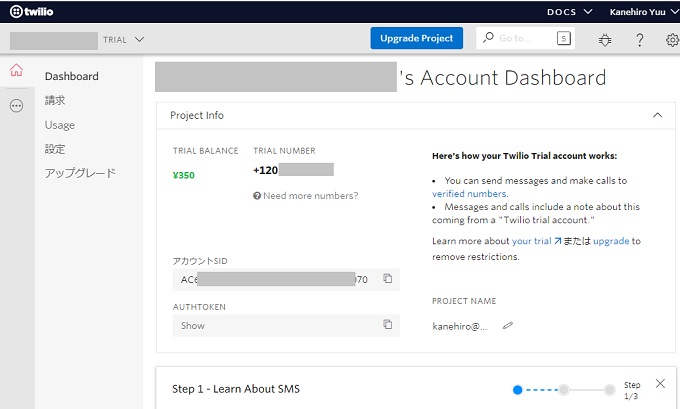Image resolution: width=680 pixels, height=409 pixels.
Task: Close the Step 1 SMS panel
Action: coord(660,383)
